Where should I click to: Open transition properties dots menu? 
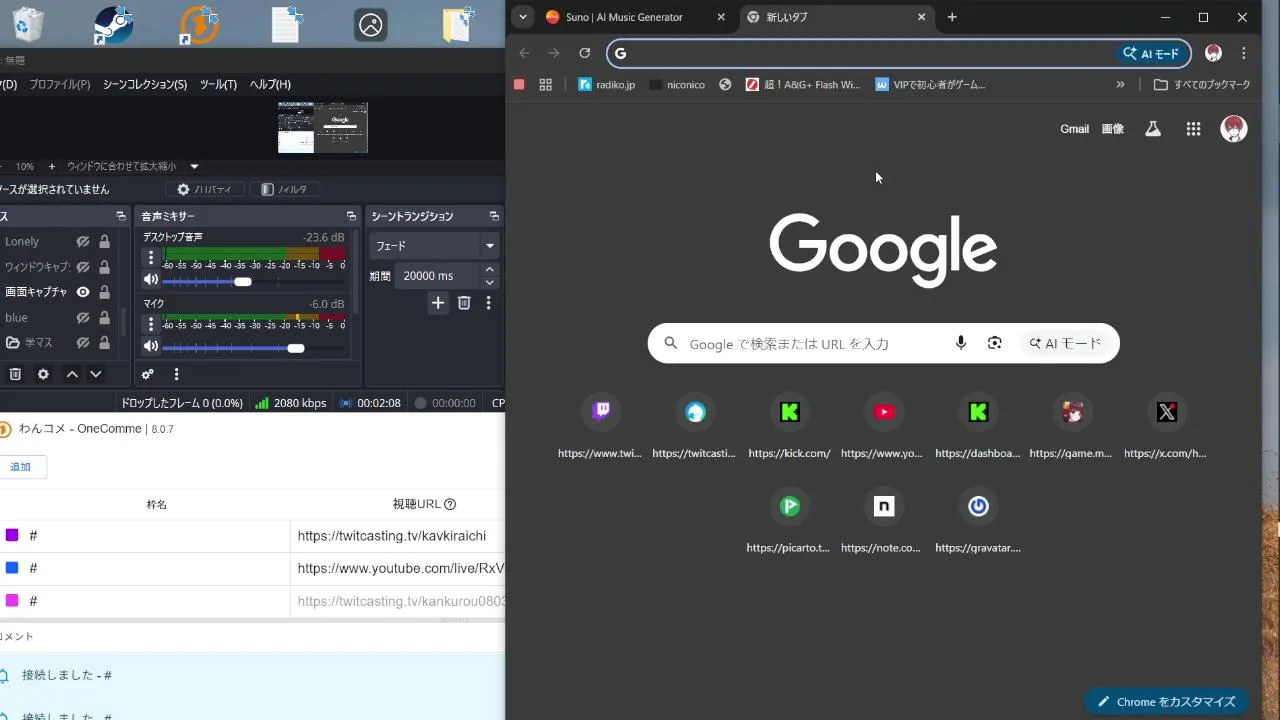(488, 303)
